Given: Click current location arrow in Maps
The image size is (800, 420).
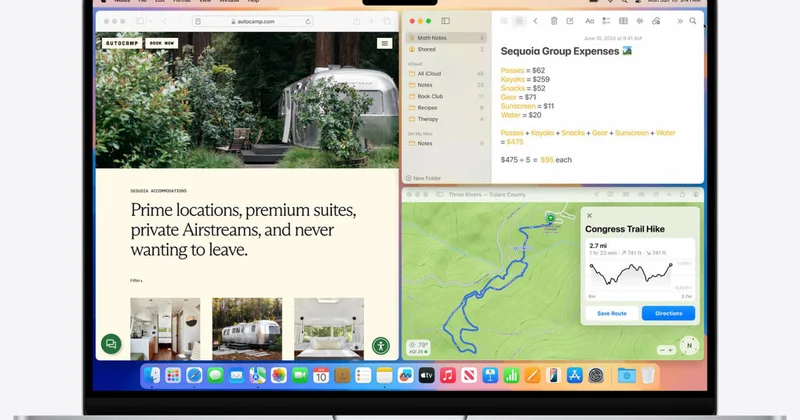Looking at the screenshot, I should pyautogui.click(x=595, y=194).
